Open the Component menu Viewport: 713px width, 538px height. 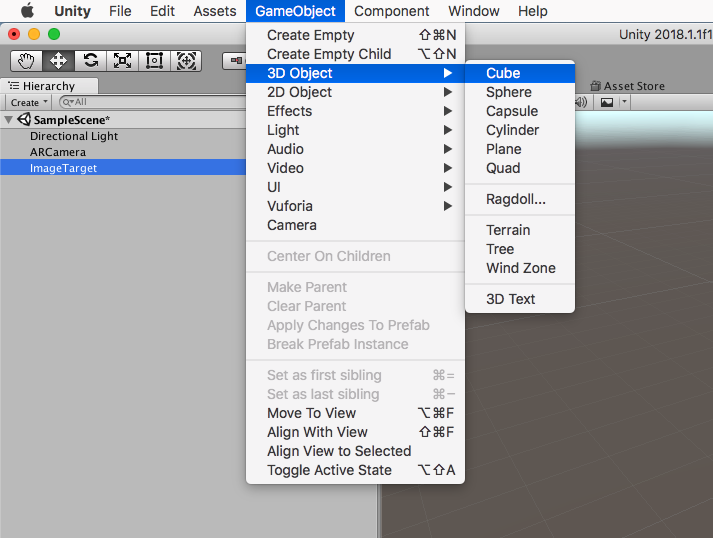click(391, 11)
